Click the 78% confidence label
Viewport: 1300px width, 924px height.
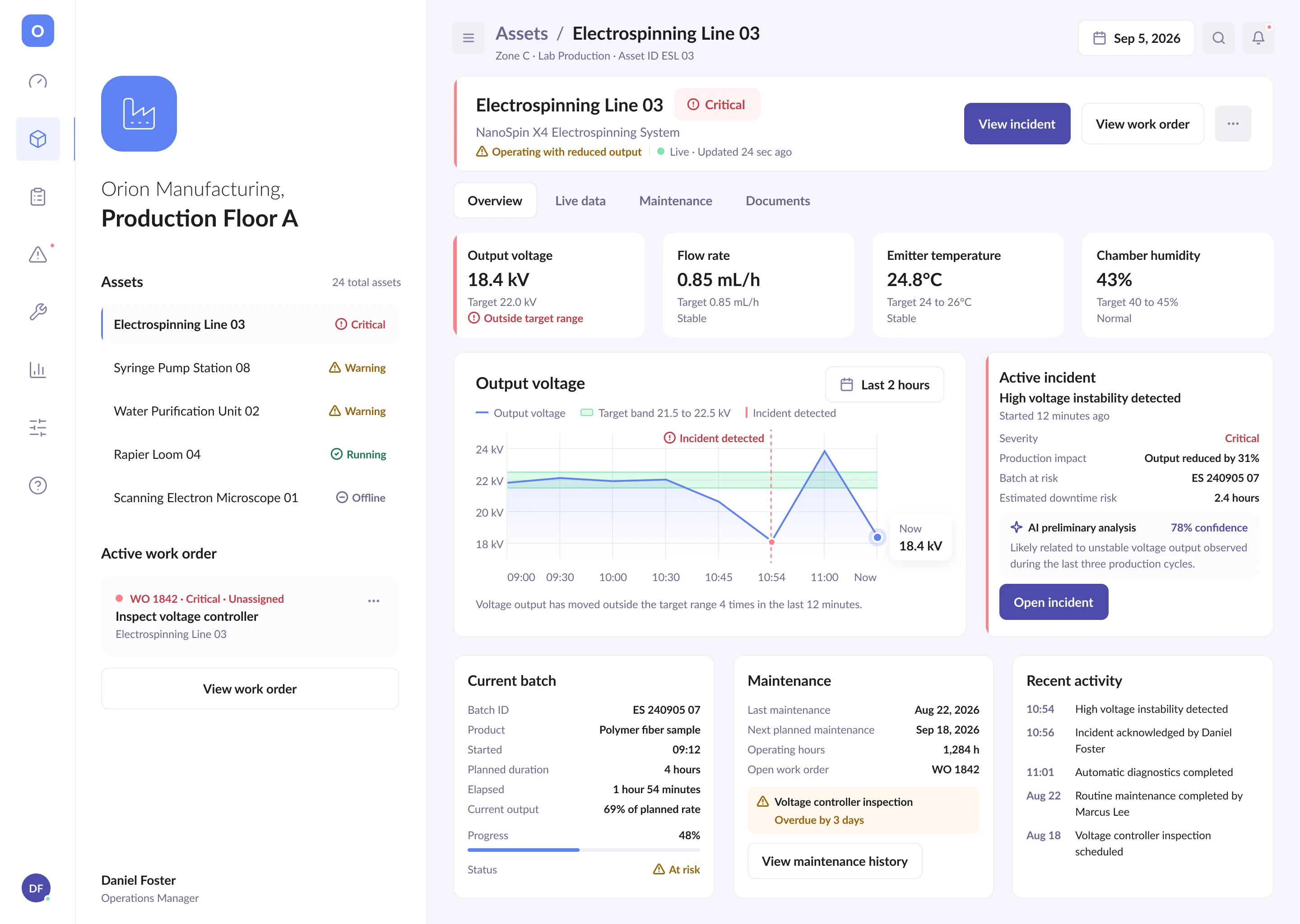[1209, 527]
